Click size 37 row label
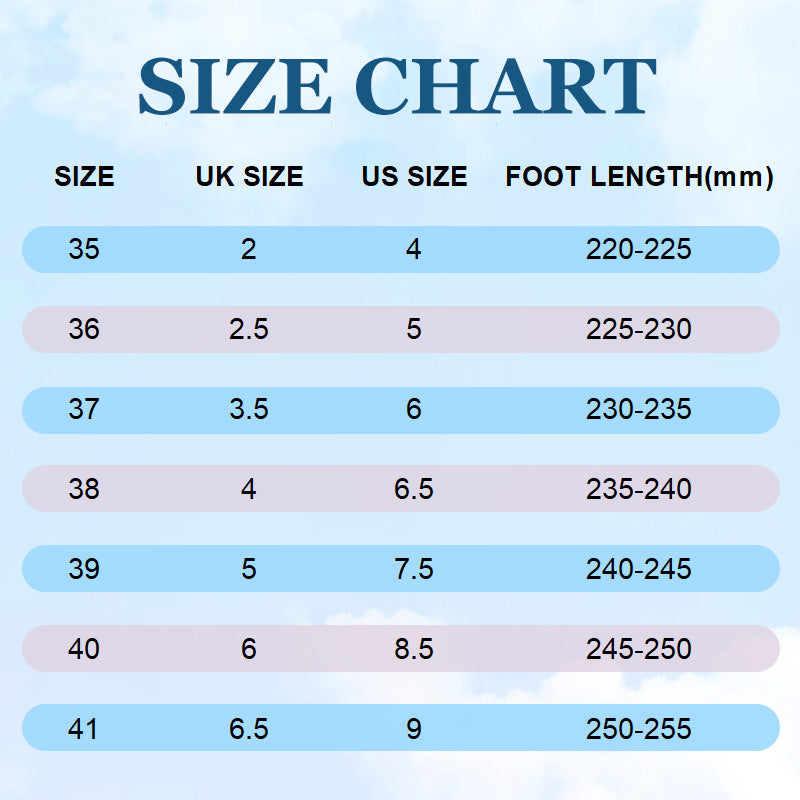 pos(84,410)
